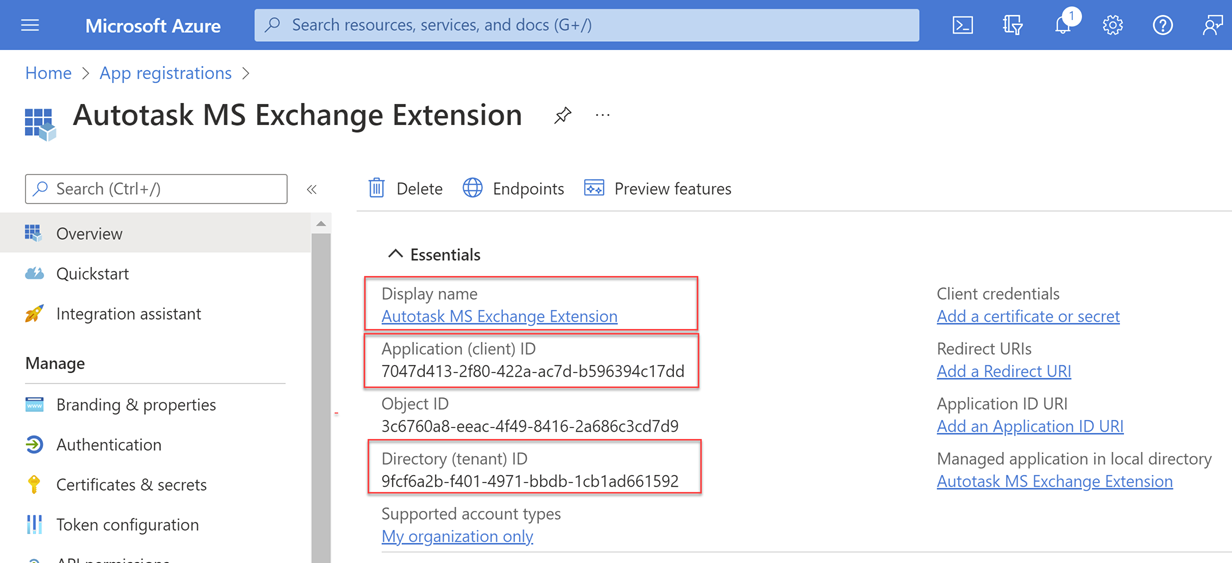Image resolution: width=1232 pixels, height=563 pixels.
Task: Click the Branding & properties icon
Action: pos(34,405)
